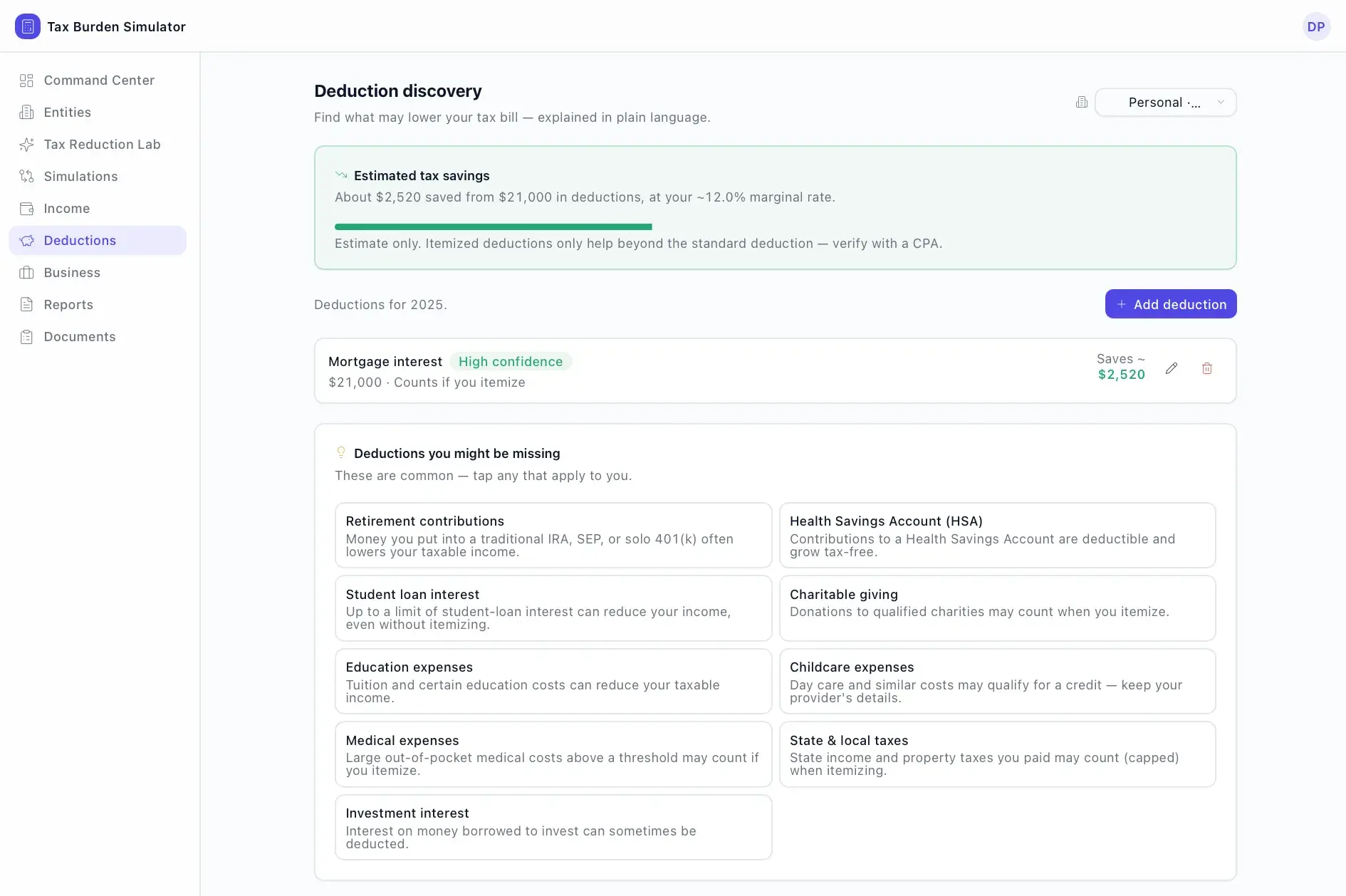Click the Add deduction button
1346x896 pixels.
(1171, 304)
